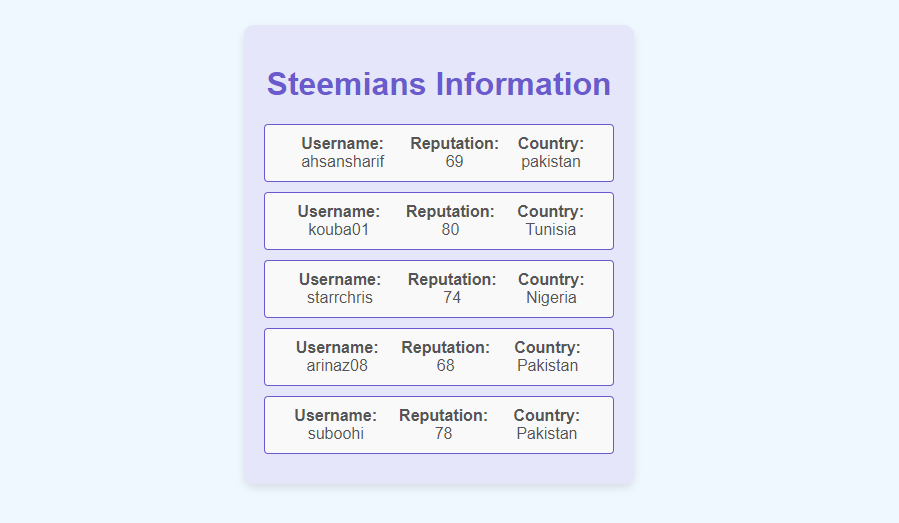Click Username label in ahsansharif card
Viewport: 899px width, 523px height.
point(343,143)
